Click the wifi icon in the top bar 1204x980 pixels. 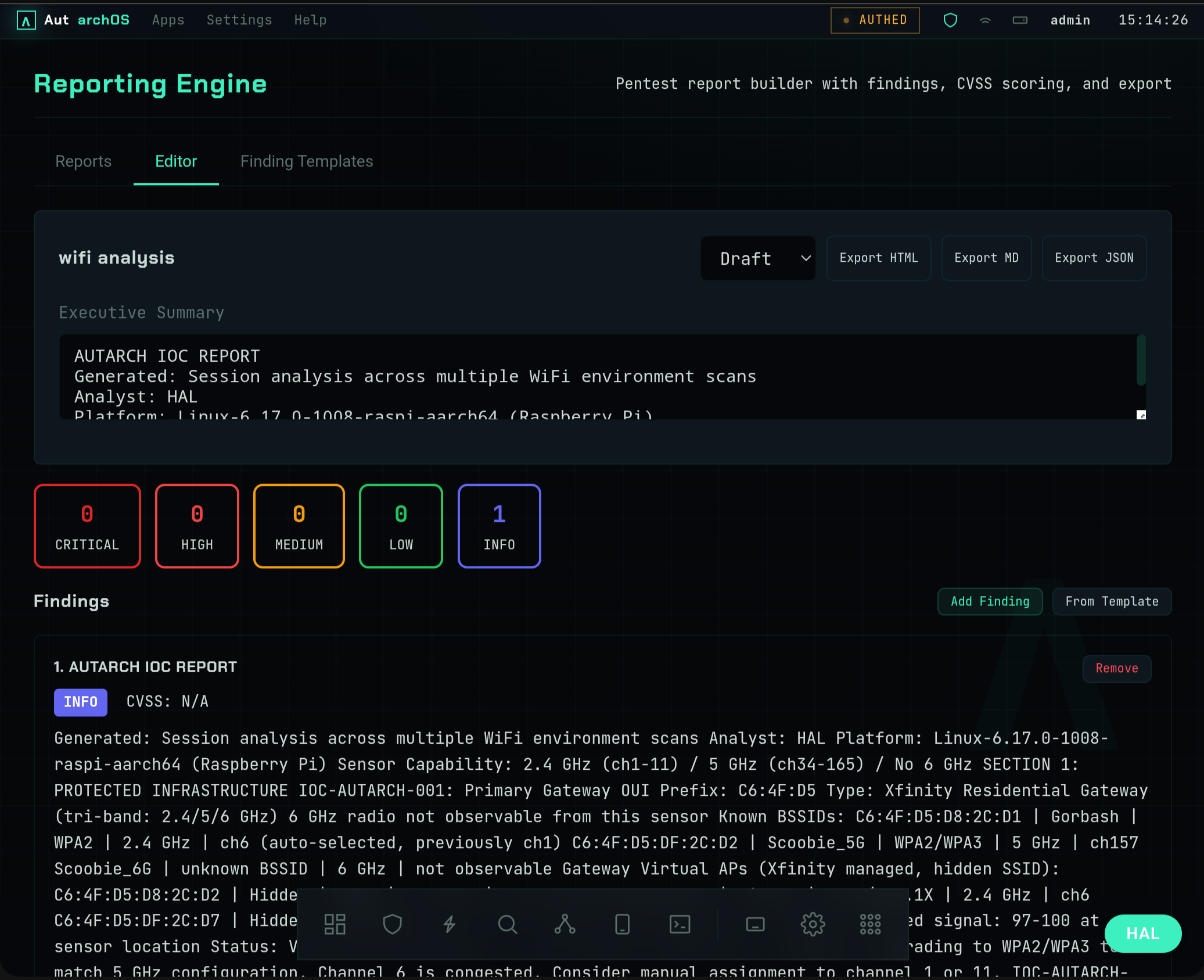(985, 20)
